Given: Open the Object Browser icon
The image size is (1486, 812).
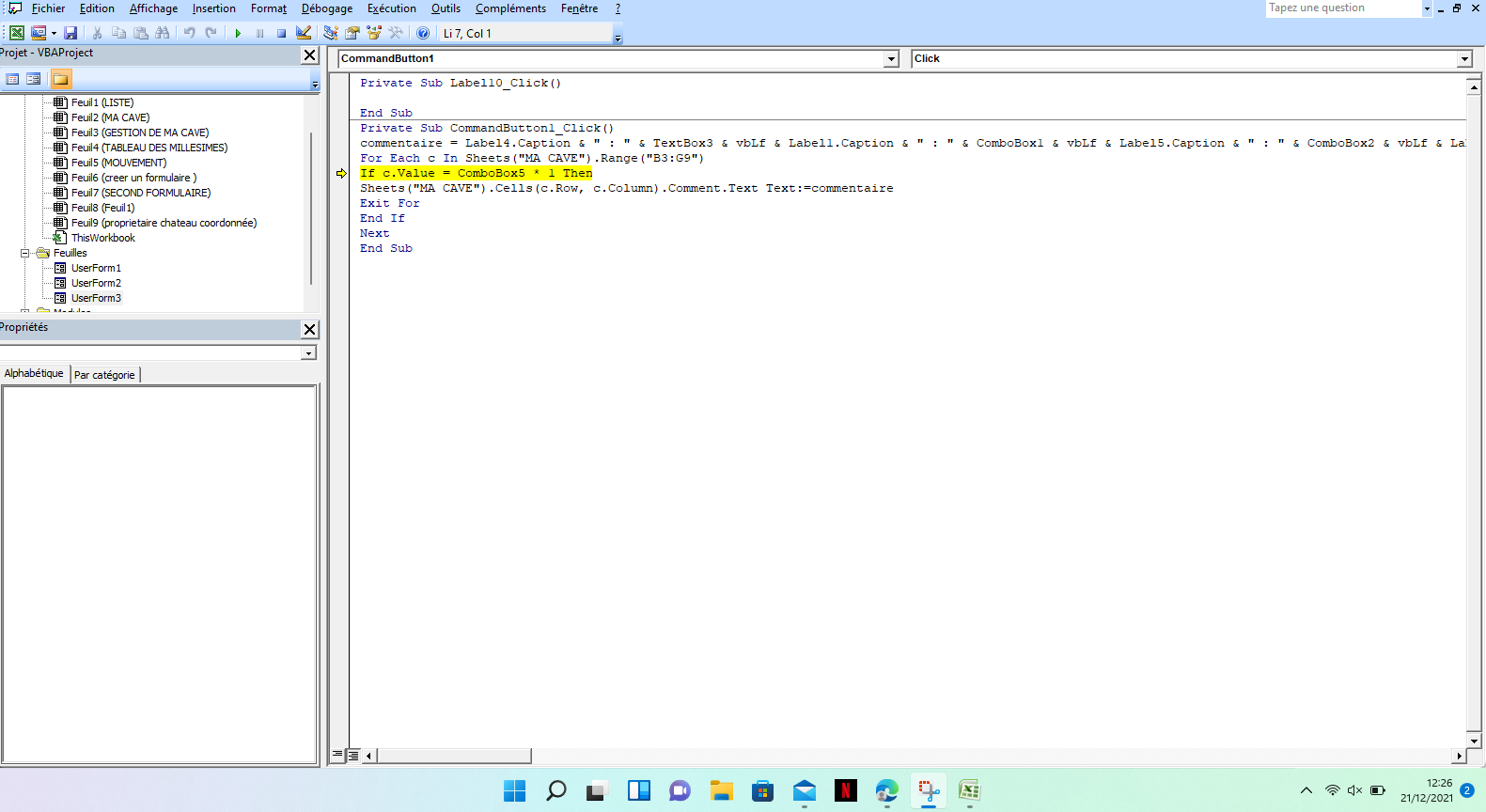Looking at the screenshot, I should pyautogui.click(x=374, y=33).
